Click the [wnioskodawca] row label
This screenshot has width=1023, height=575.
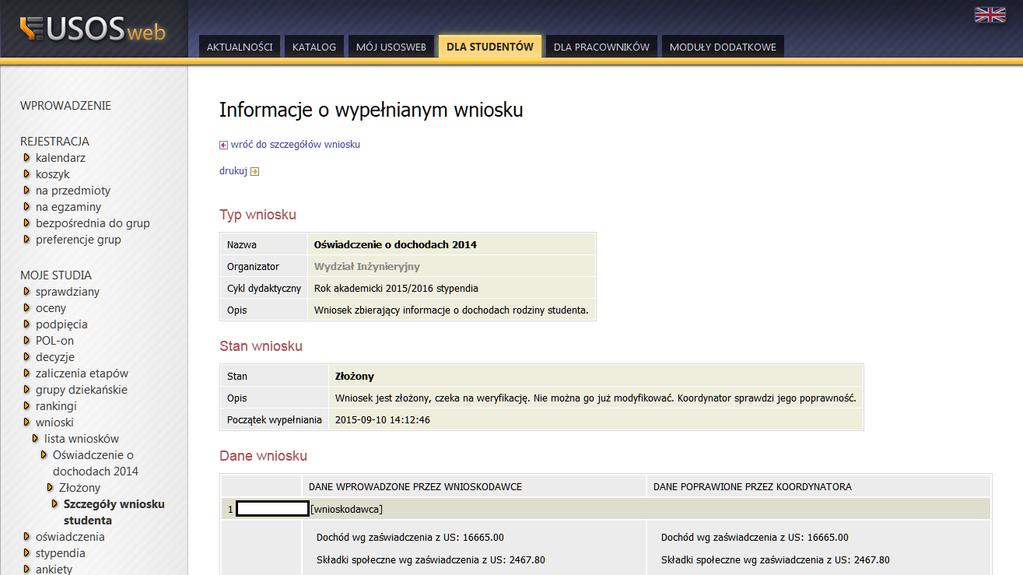[x=346, y=509]
